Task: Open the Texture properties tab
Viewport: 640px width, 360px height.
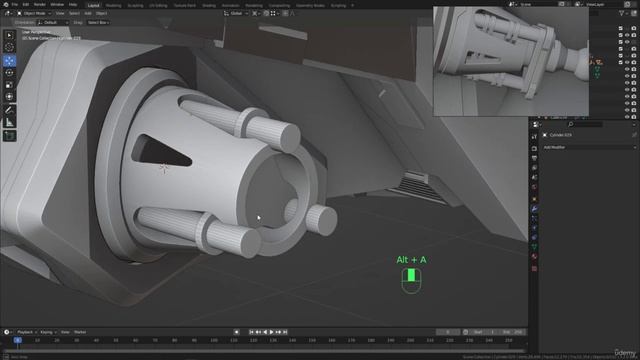Action: (534, 269)
